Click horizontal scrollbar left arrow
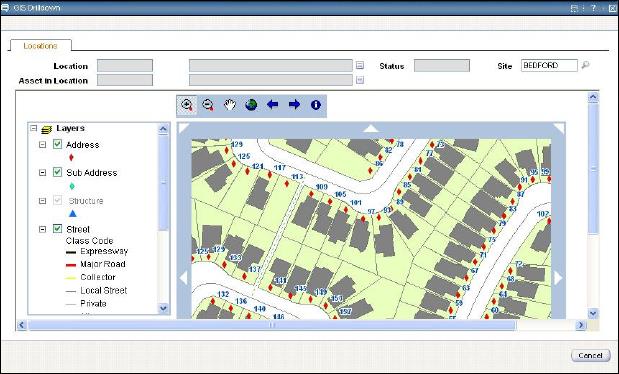The height and width of the screenshot is (374, 619). click(22, 325)
